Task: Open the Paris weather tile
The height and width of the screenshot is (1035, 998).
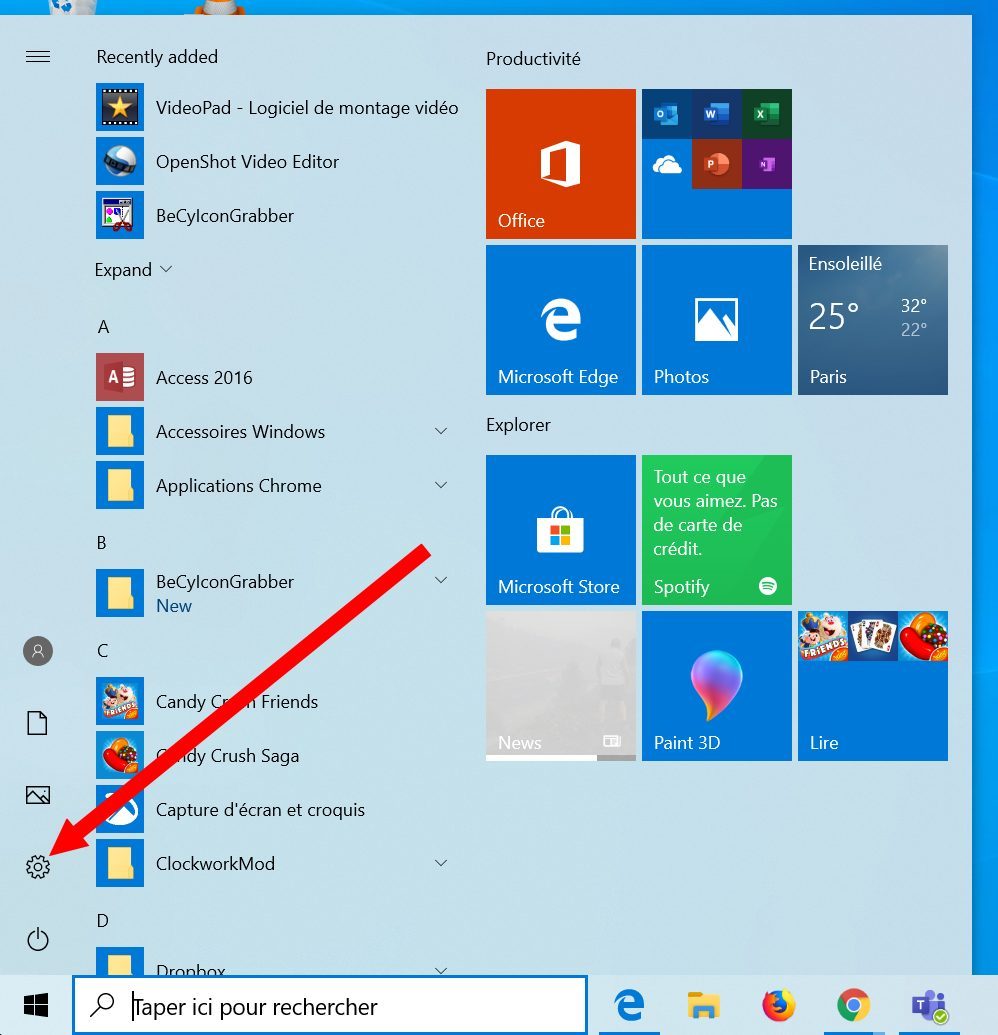Action: tap(873, 320)
